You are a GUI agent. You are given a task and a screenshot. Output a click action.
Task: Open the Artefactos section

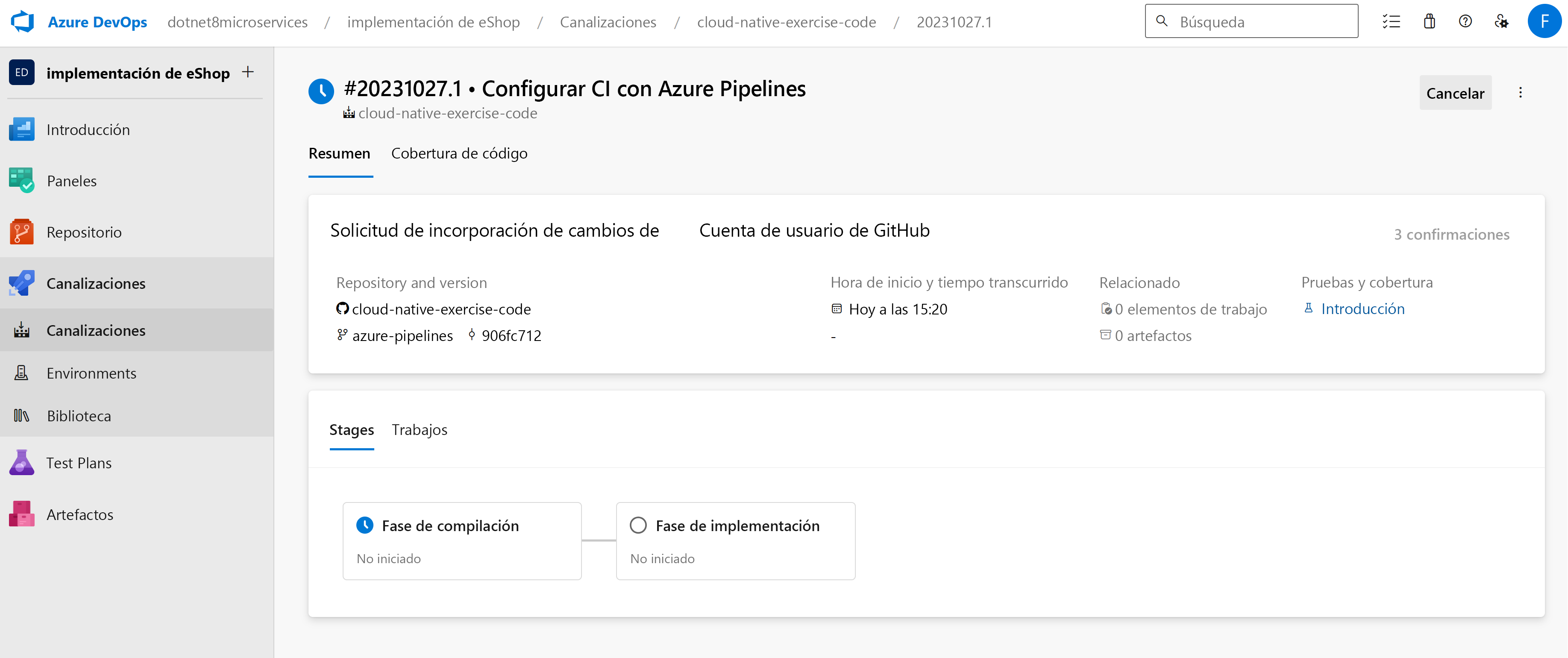tap(80, 514)
